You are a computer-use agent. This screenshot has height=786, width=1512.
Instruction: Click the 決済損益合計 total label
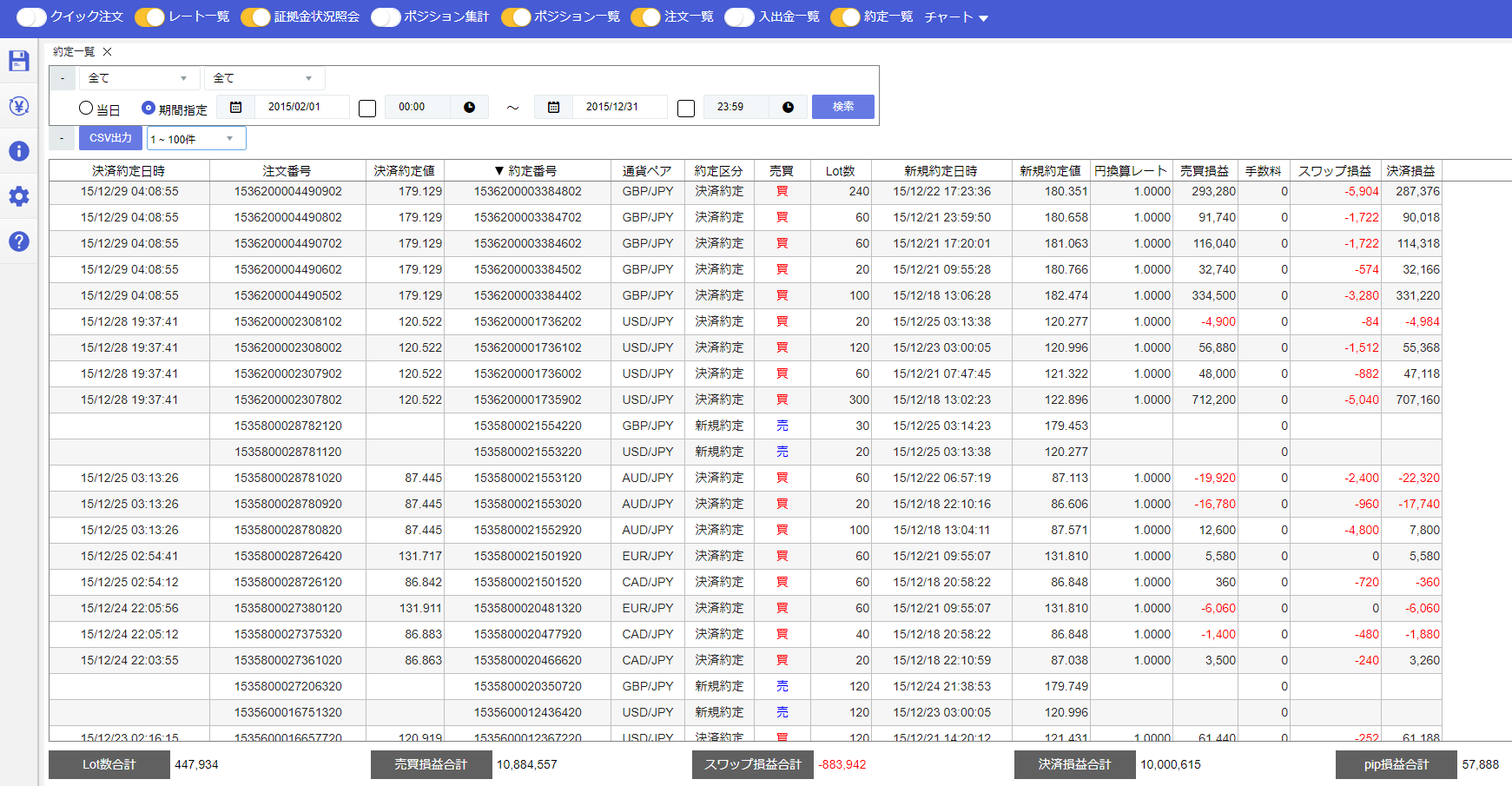point(1075,765)
